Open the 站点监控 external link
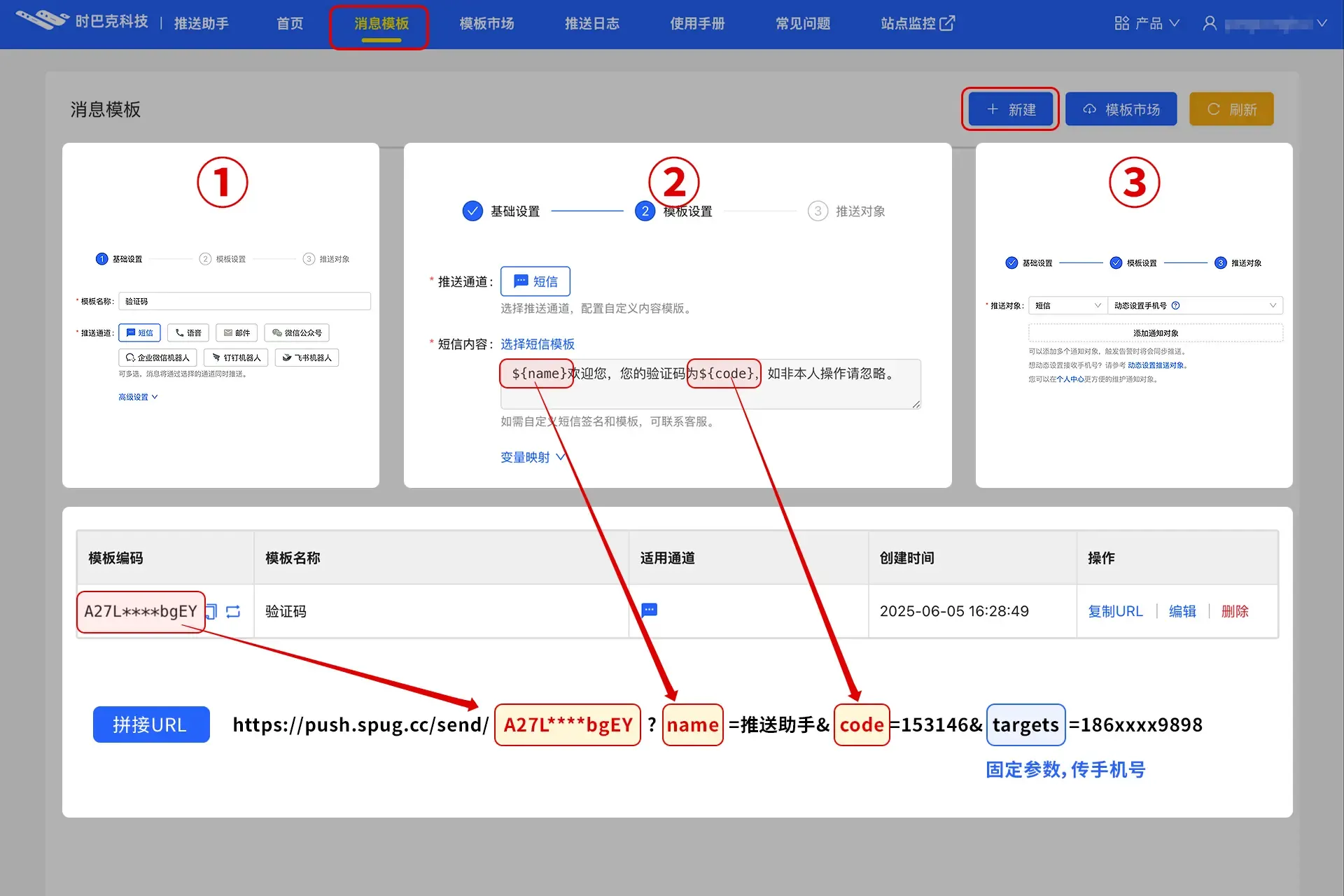The image size is (1344, 896). [917, 24]
